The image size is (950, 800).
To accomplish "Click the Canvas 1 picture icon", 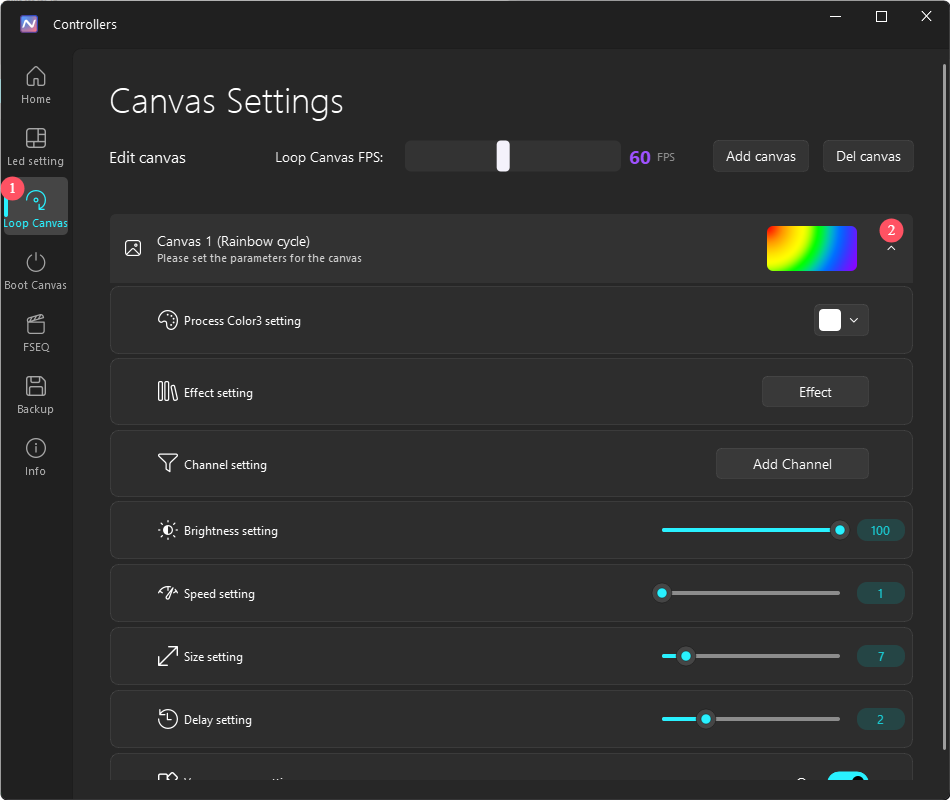I will 133,248.
